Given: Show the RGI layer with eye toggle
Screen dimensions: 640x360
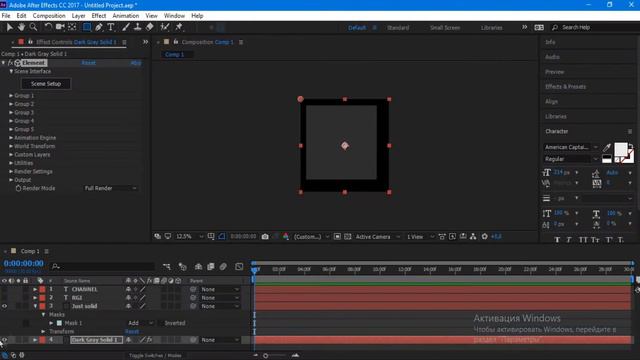Looking at the screenshot, I should [4, 298].
